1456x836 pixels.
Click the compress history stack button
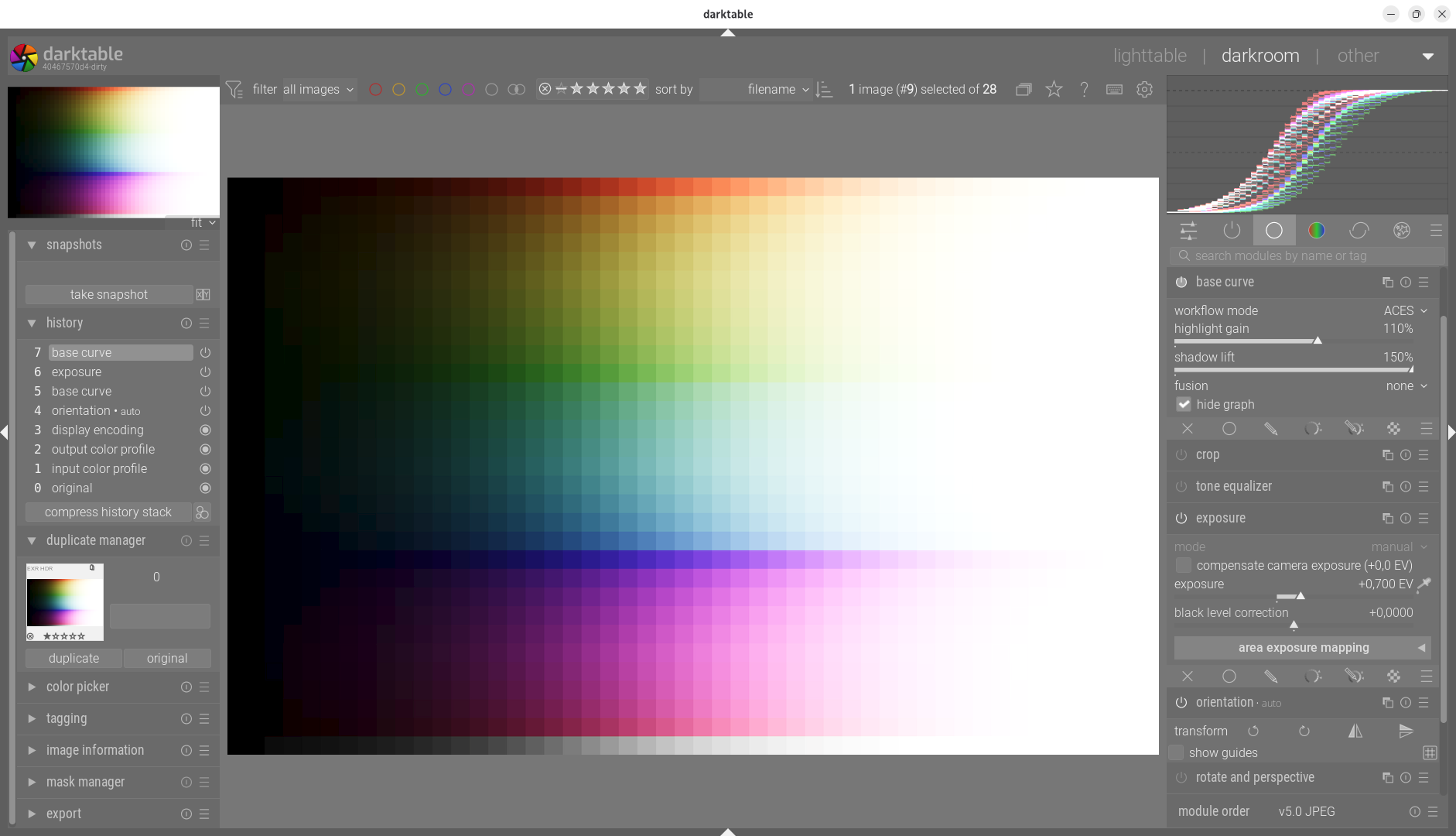[108, 512]
